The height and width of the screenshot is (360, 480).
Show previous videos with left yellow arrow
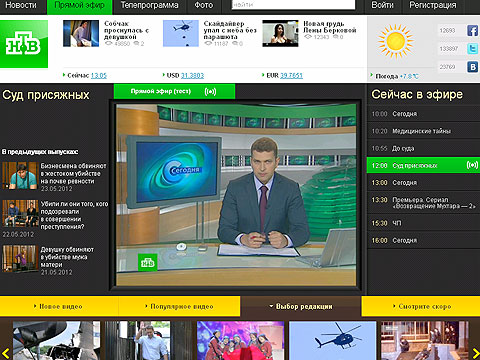[x=5, y=353]
